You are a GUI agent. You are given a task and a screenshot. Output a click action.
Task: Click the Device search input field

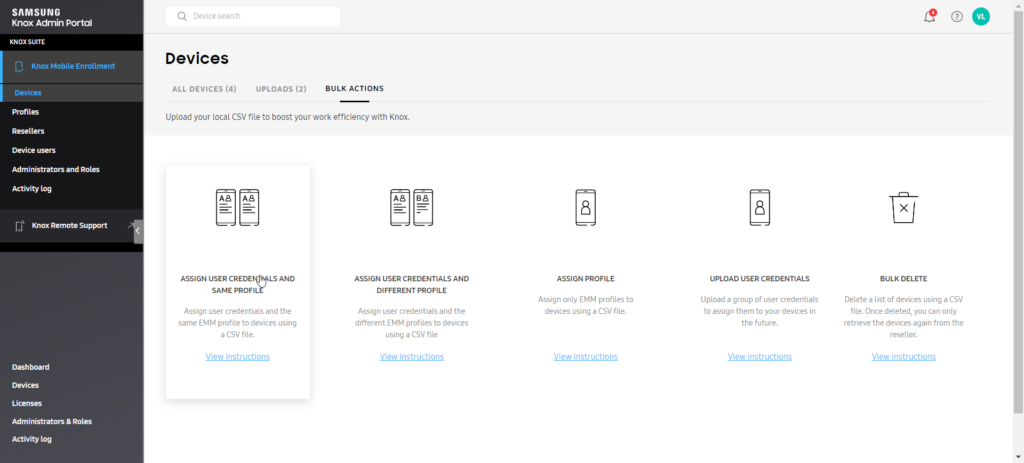(x=253, y=16)
